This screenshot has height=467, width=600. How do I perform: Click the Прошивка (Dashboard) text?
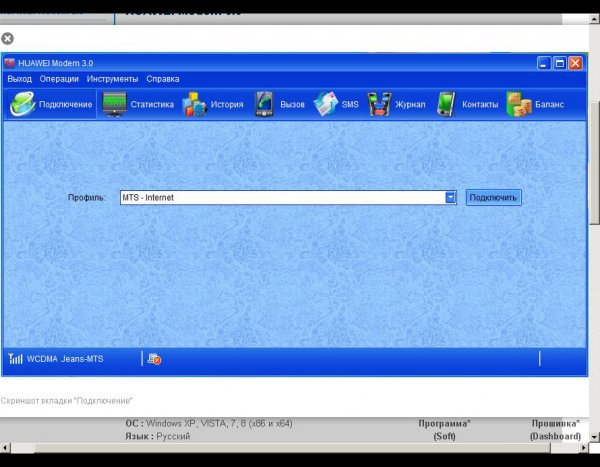pos(556,430)
